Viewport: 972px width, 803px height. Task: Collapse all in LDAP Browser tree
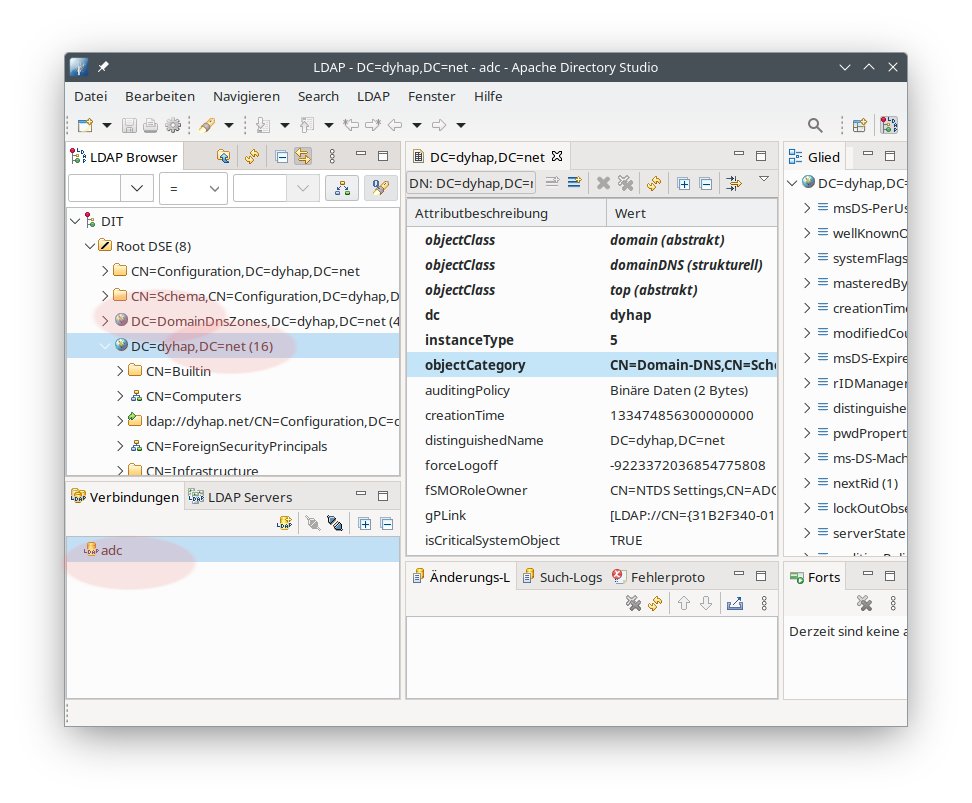click(x=282, y=156)
